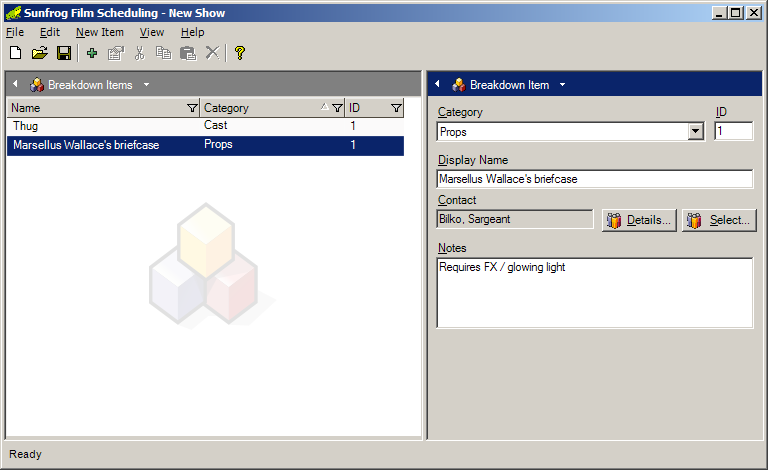The image size is (768, 470).
Task: Open the Category column filter
Action: coord(337,108)
